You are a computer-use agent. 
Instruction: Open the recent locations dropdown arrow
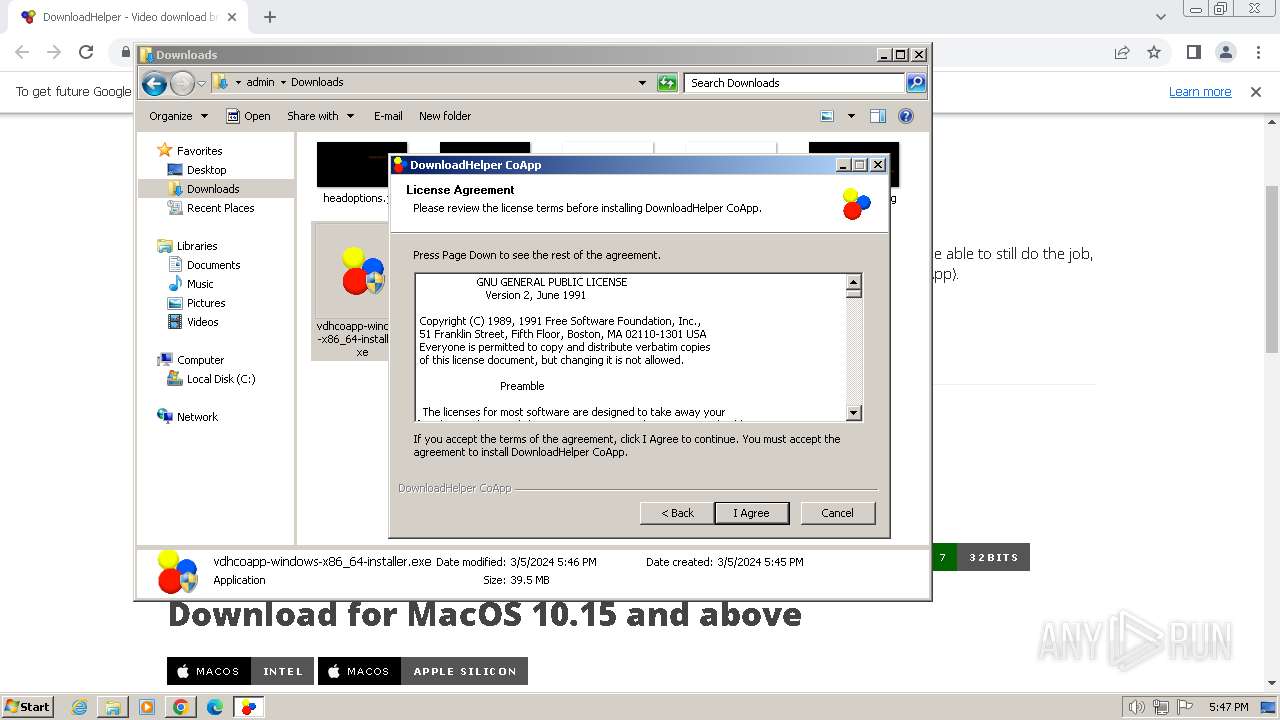[x=201, y=83]
